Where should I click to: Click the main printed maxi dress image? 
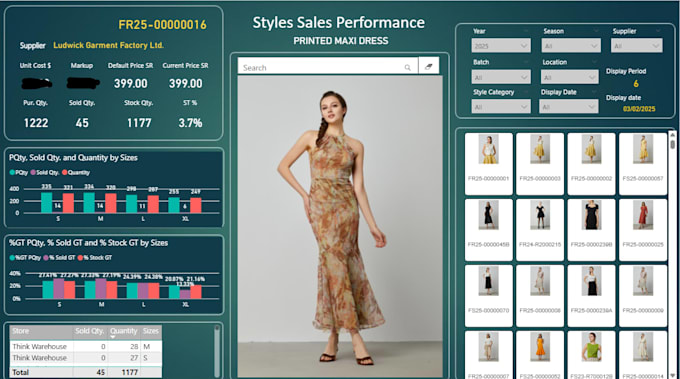pyautogui.click(x=340, y=226)
